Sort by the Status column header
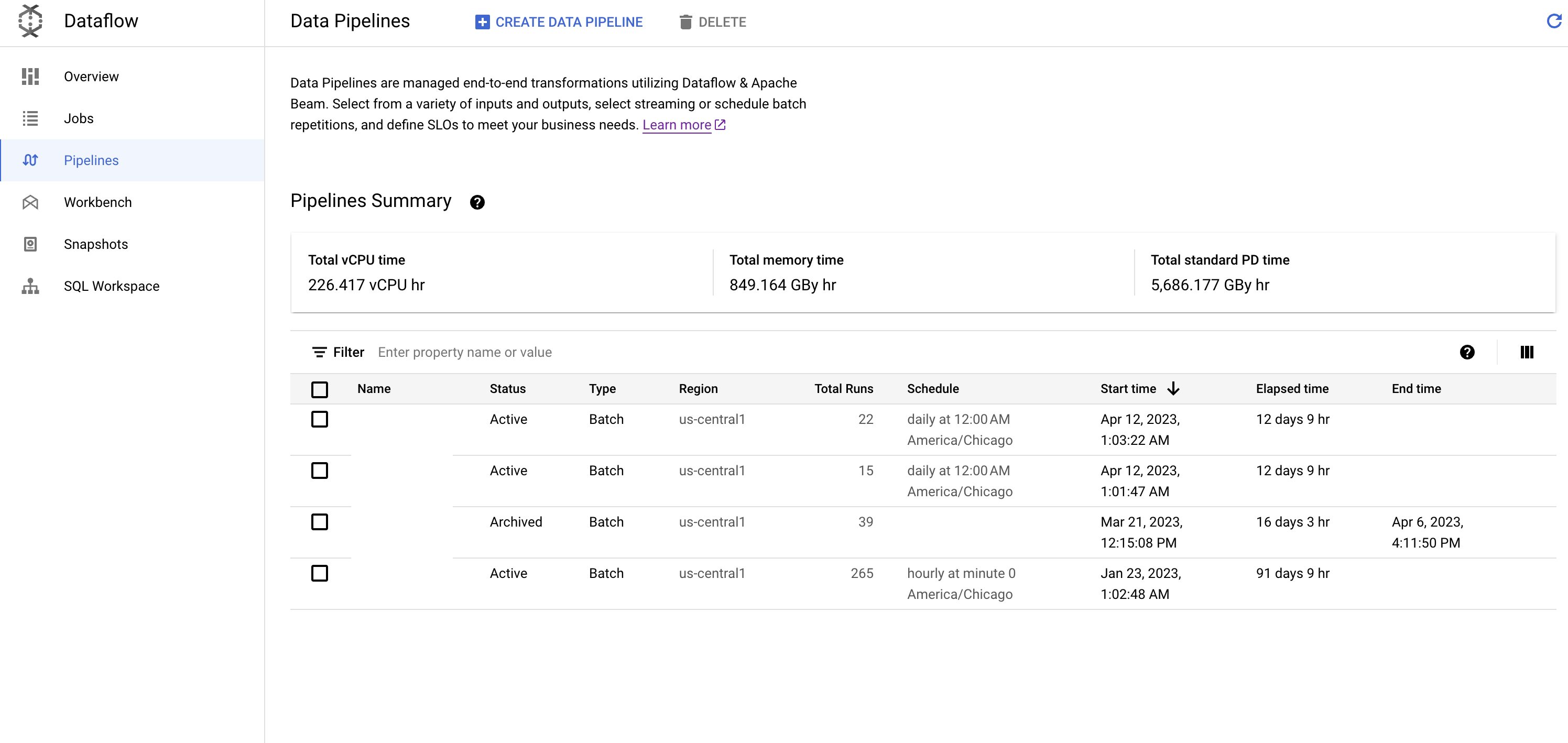Screen dimensions: 1568x743 click(x=508, y=389)
